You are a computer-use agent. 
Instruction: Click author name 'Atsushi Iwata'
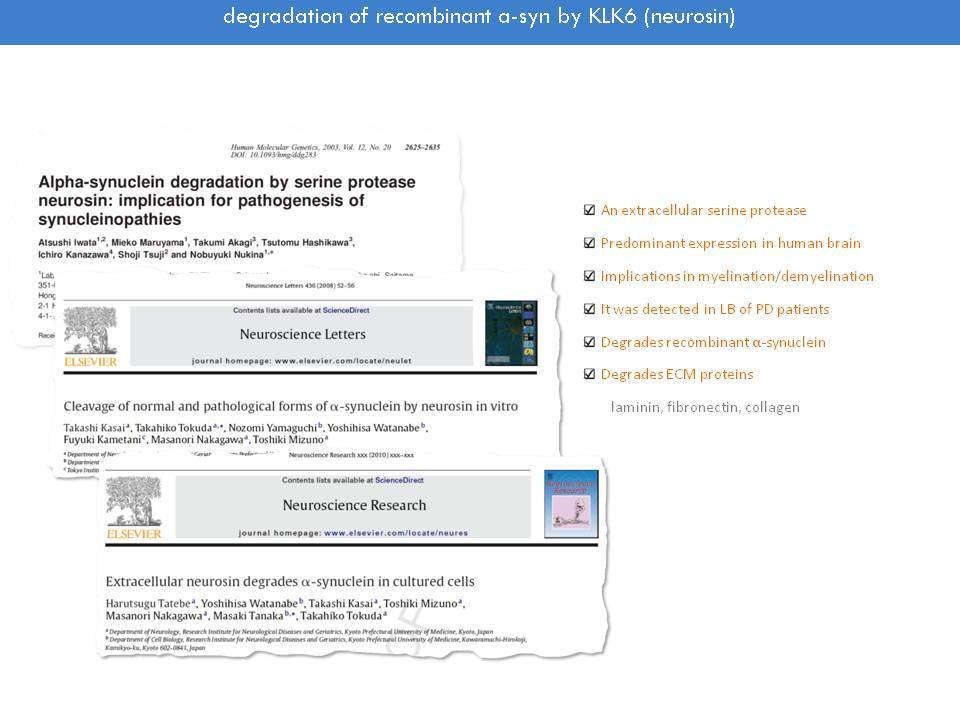[67, 242]
